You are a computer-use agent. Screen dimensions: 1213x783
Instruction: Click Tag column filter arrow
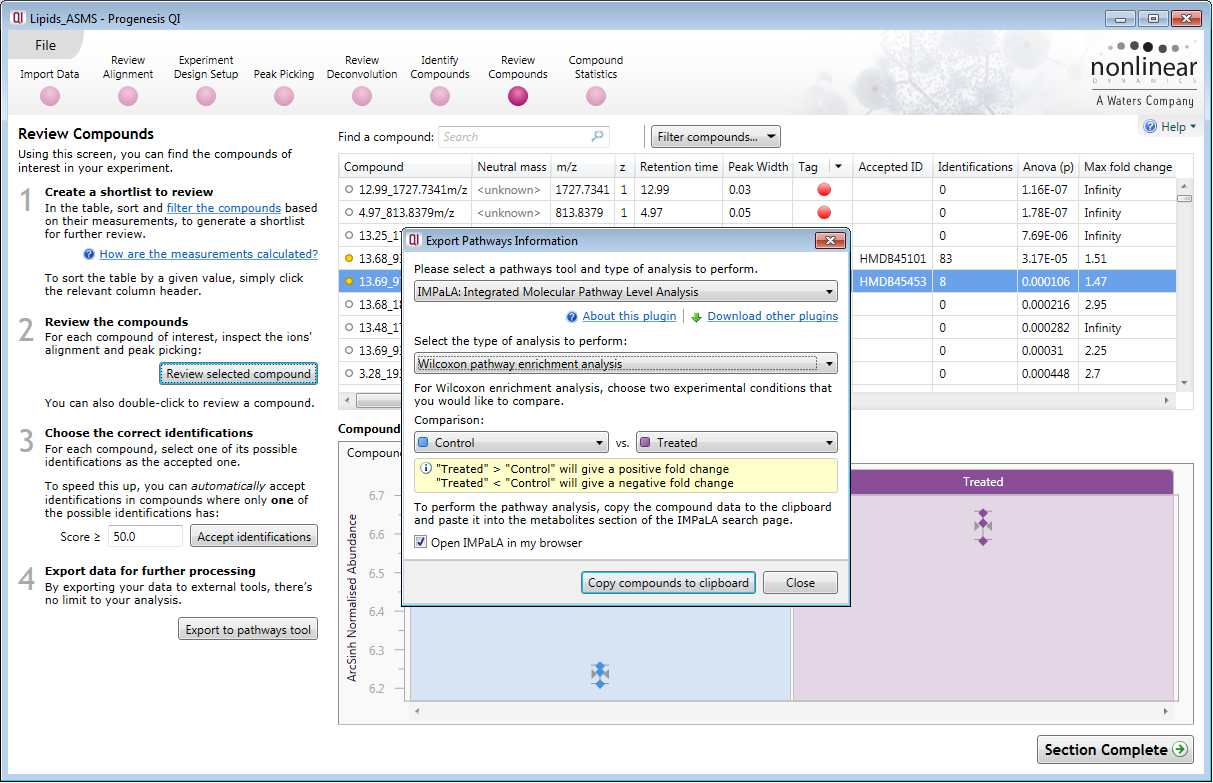(839, 167)
